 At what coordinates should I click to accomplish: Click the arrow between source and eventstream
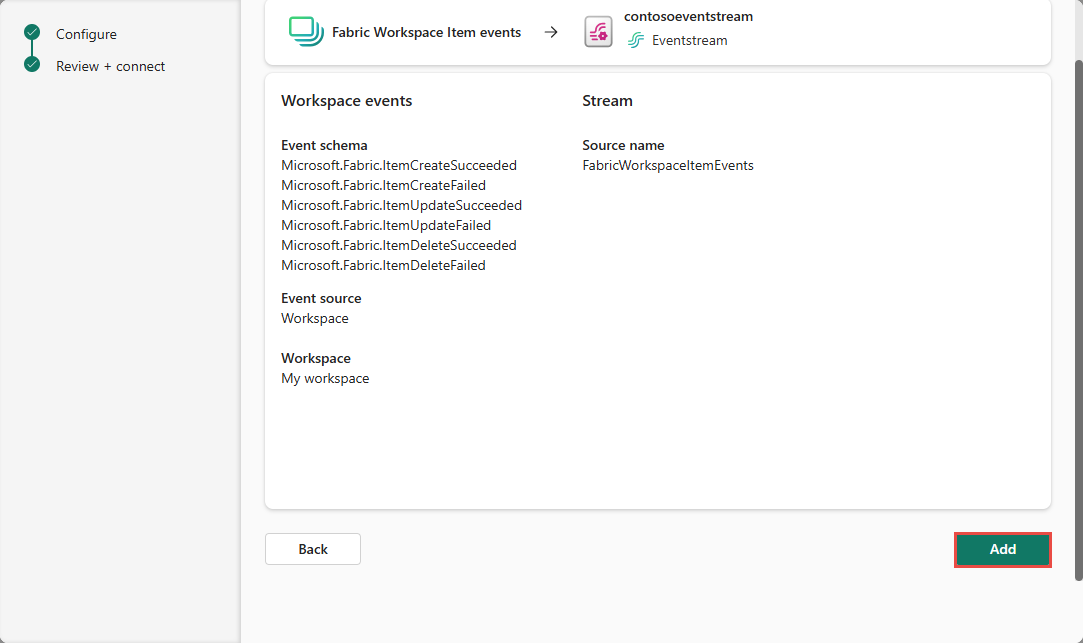point(551,32)
